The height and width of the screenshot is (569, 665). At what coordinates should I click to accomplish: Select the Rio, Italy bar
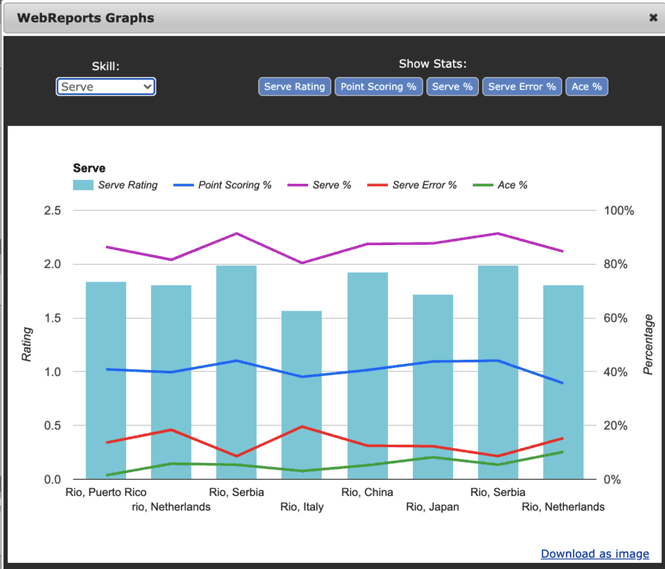(301, 395)
